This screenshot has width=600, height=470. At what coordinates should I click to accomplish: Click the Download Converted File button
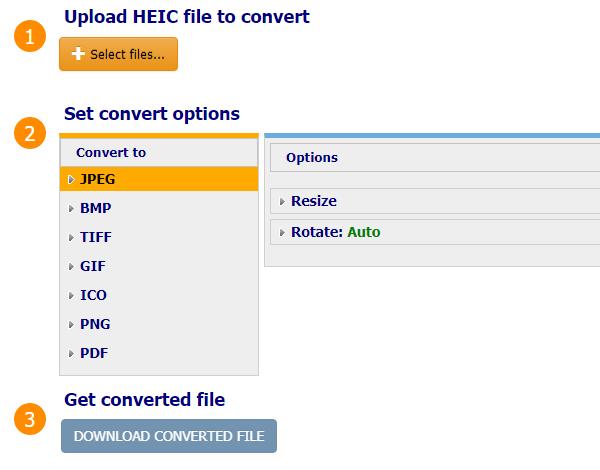pyautogui.click(x=168, y=436)
